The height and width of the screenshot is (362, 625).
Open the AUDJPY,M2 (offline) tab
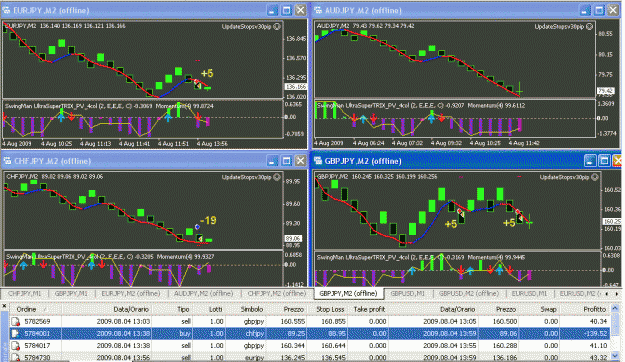pos(203,293)
